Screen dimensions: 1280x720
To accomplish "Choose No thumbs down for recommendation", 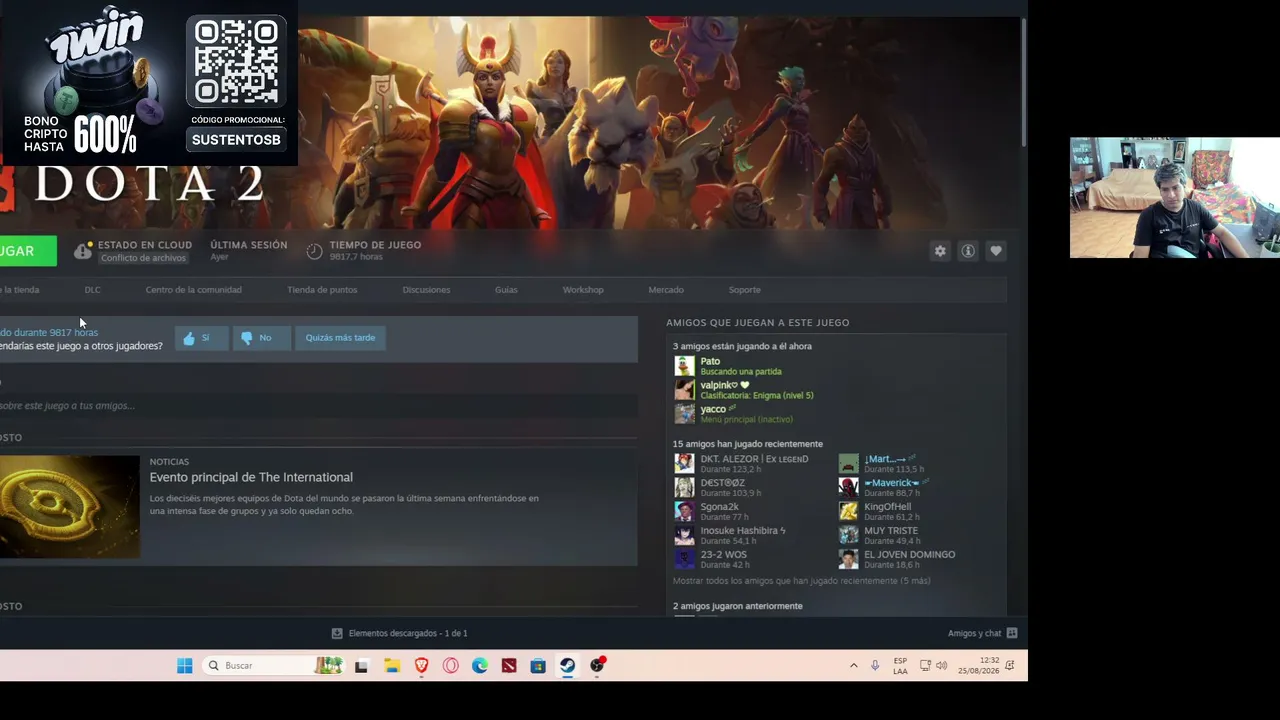I will coord(261,338).
